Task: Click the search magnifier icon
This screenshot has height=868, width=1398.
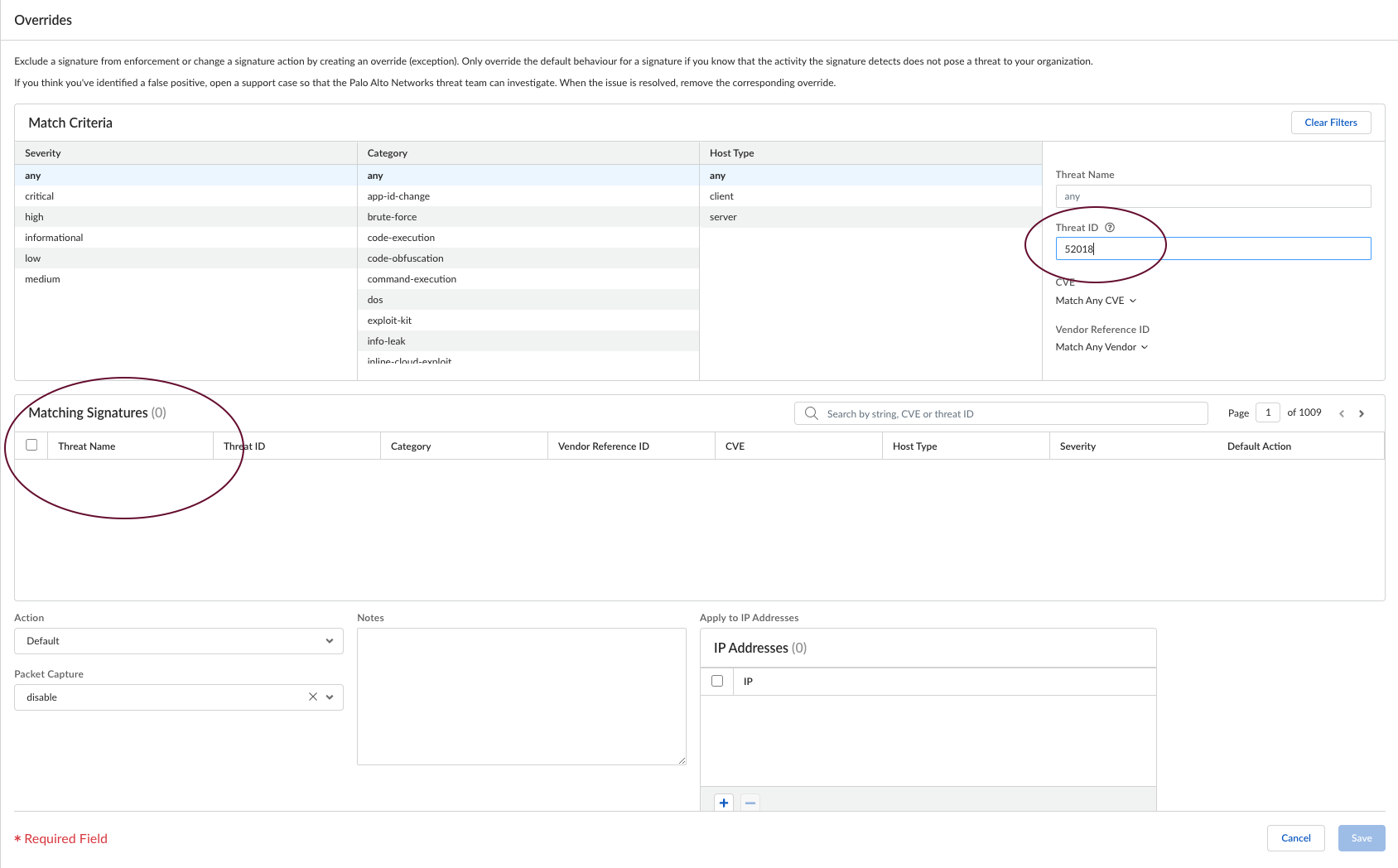Action: point(812,413)
